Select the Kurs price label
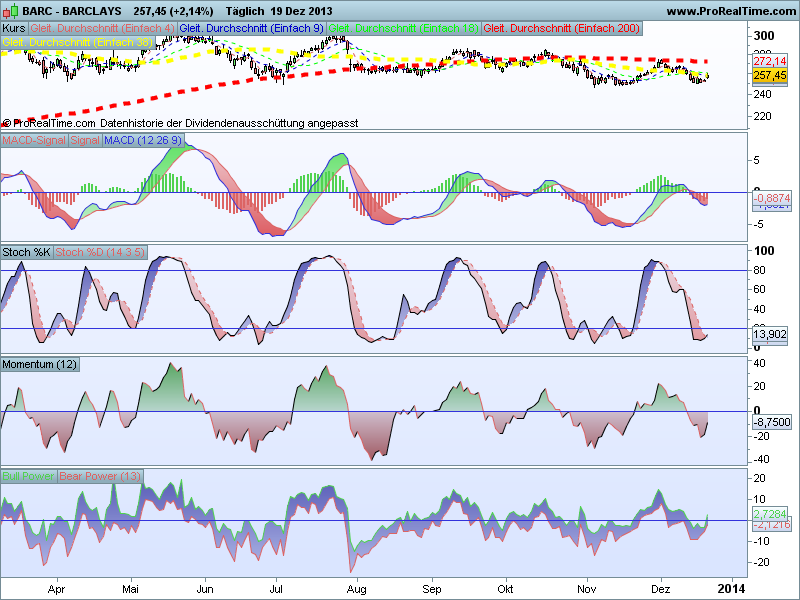 pos(14,29)
